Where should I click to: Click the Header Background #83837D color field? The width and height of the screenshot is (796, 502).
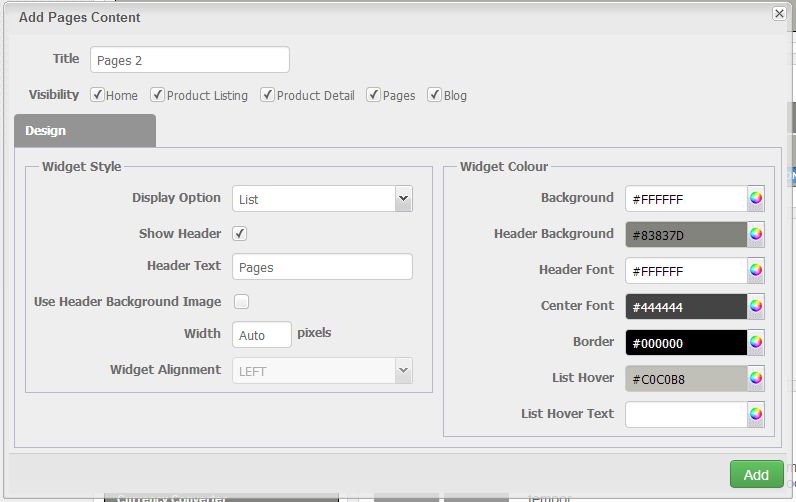click(686, 235)
